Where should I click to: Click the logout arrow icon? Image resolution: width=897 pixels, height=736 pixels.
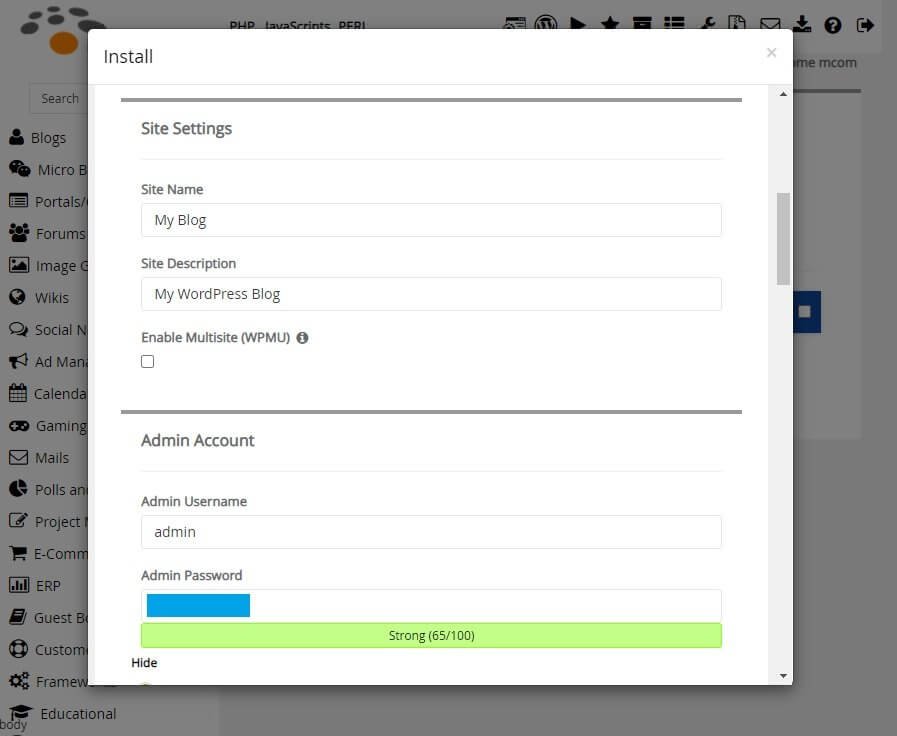(x=865, y=25)
